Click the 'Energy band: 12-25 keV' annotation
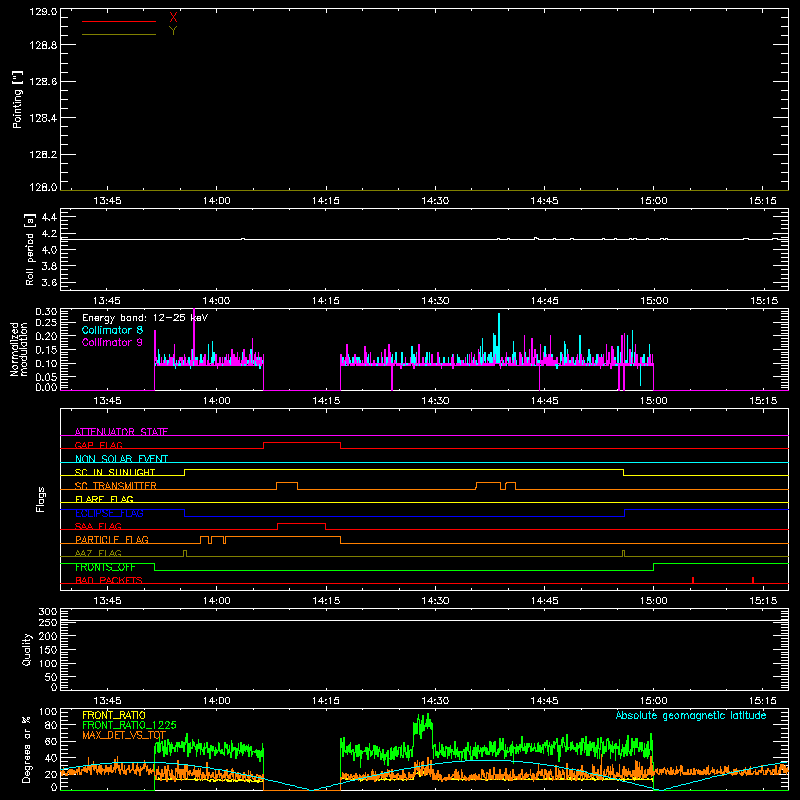The width and height of the screenshot is (800, 800). [145, 318]
